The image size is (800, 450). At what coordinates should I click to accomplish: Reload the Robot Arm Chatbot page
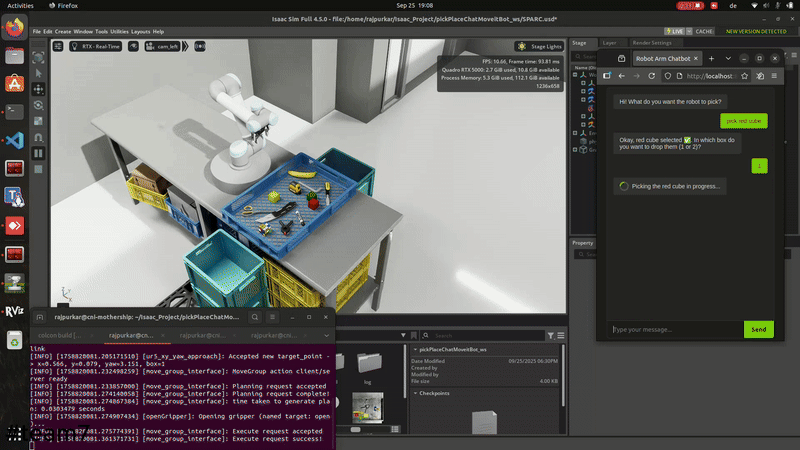pos(652,76)
